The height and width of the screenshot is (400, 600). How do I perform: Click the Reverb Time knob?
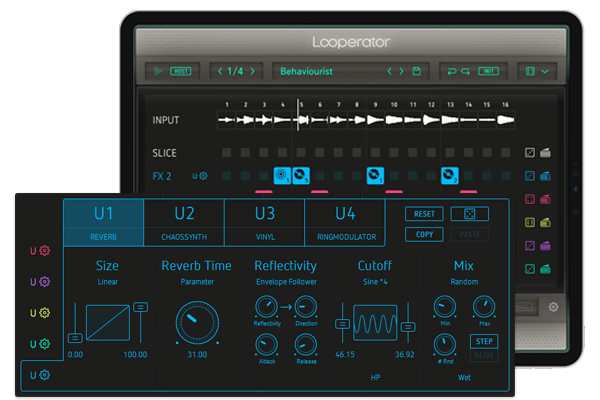[197, 322]
